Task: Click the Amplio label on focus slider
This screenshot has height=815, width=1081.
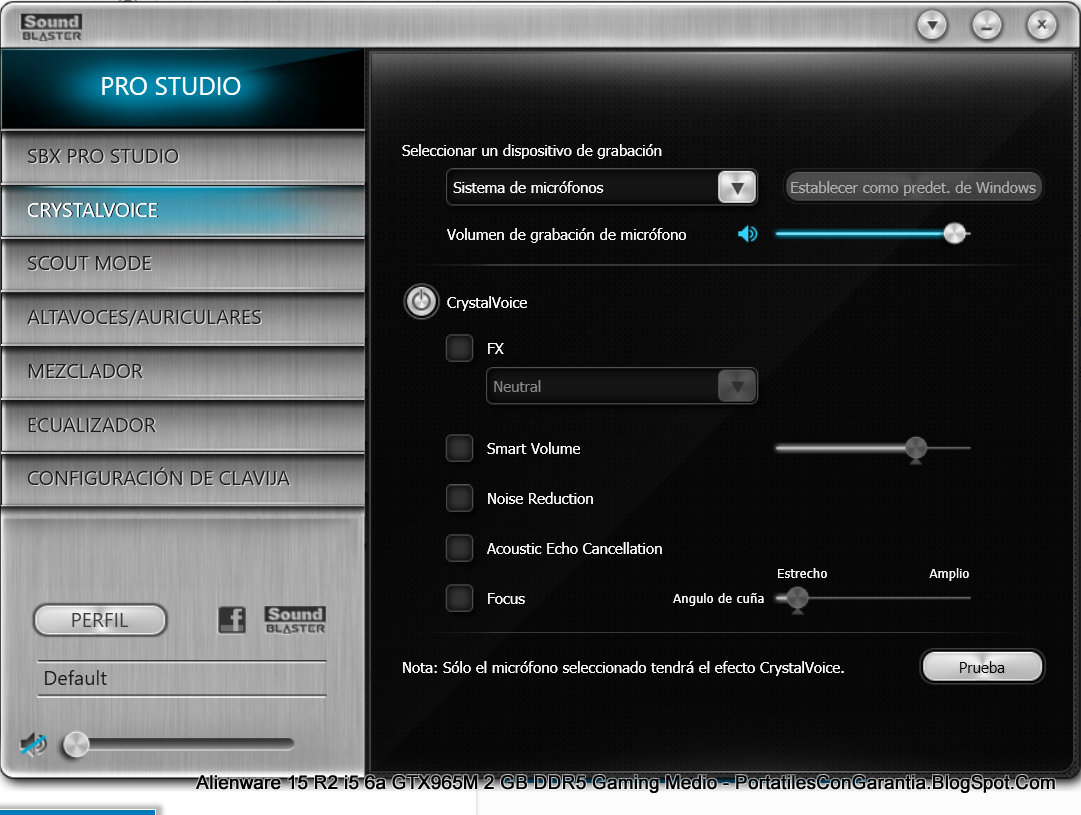Action: (x=949, y=574)
